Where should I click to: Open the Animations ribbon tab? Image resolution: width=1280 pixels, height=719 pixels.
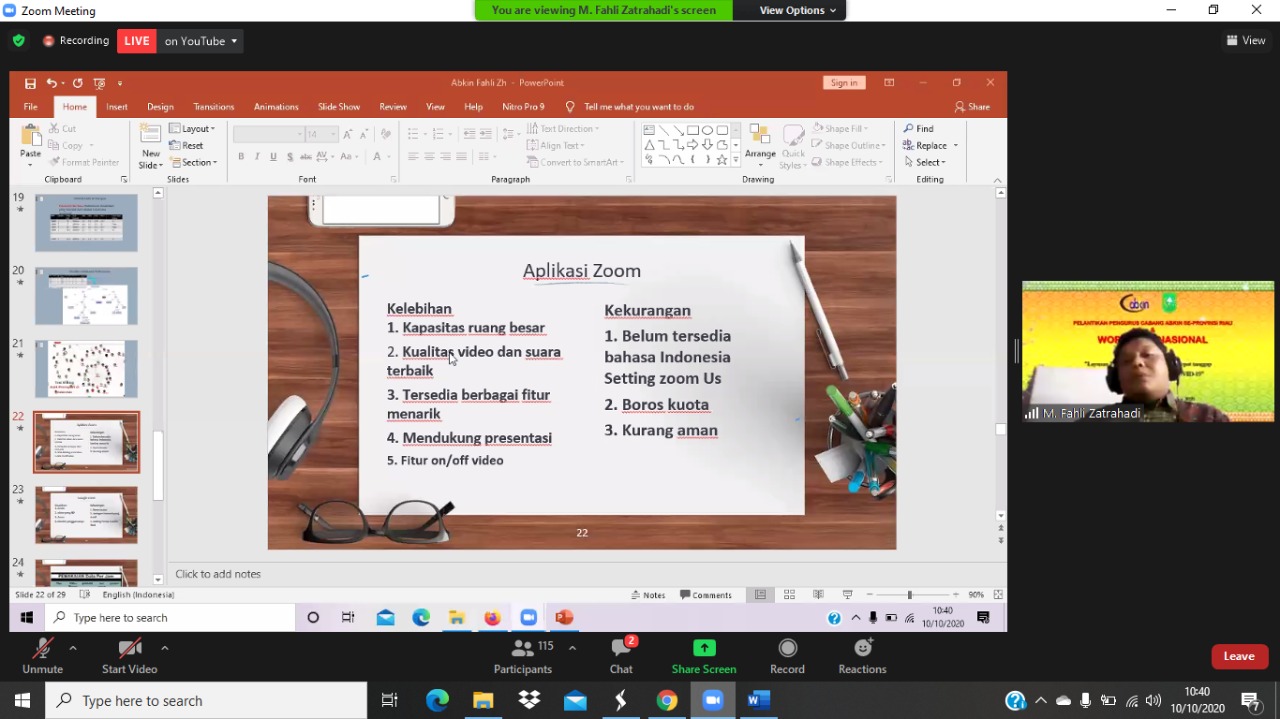[276, 107]
